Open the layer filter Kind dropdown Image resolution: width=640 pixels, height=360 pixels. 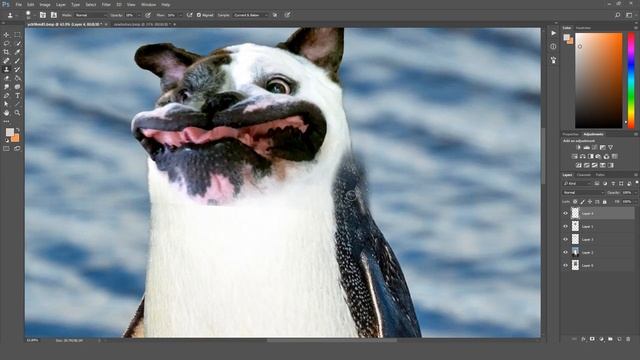578,184
